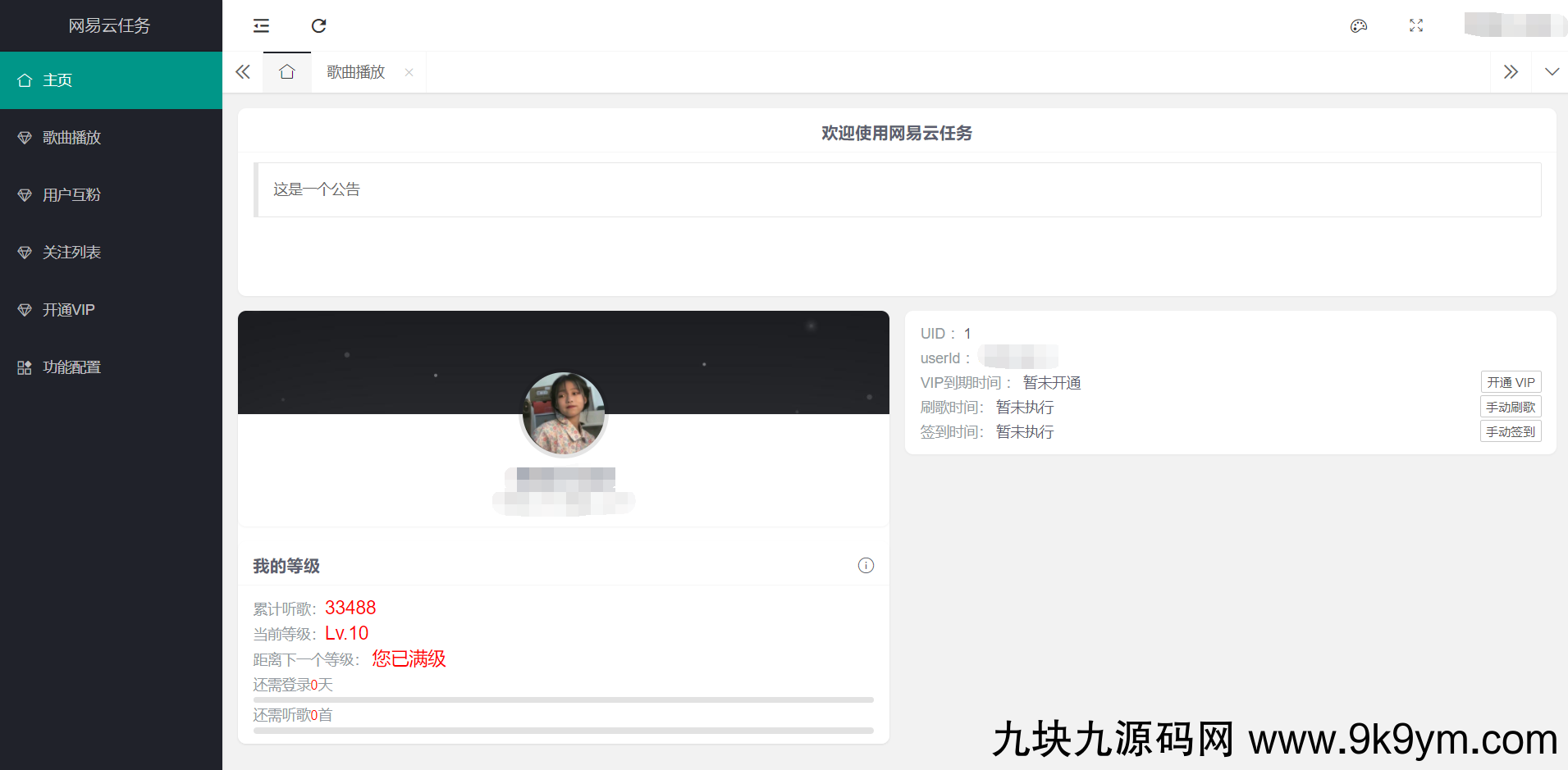Open the theme palette icon
The height and width of the screenshot is (770, 1568).
point(1359,25)
